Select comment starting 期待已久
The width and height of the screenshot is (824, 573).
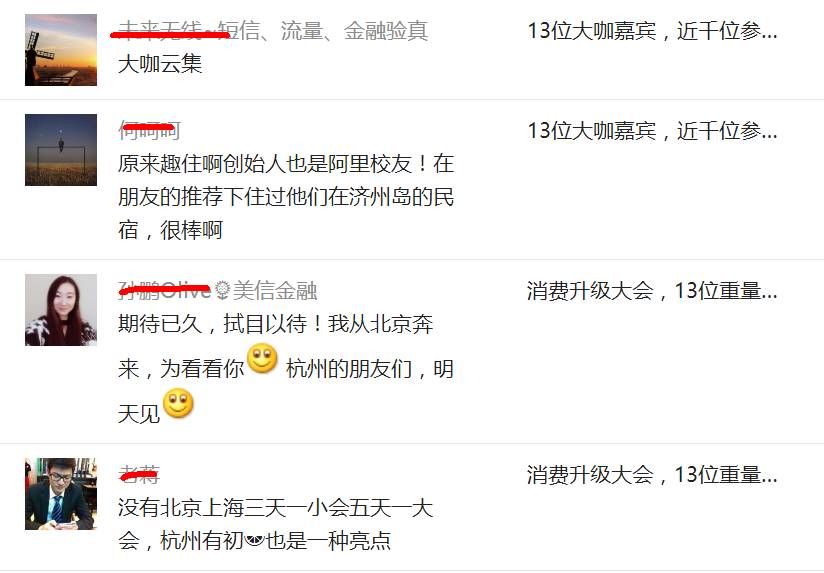[x=286, y=368]
